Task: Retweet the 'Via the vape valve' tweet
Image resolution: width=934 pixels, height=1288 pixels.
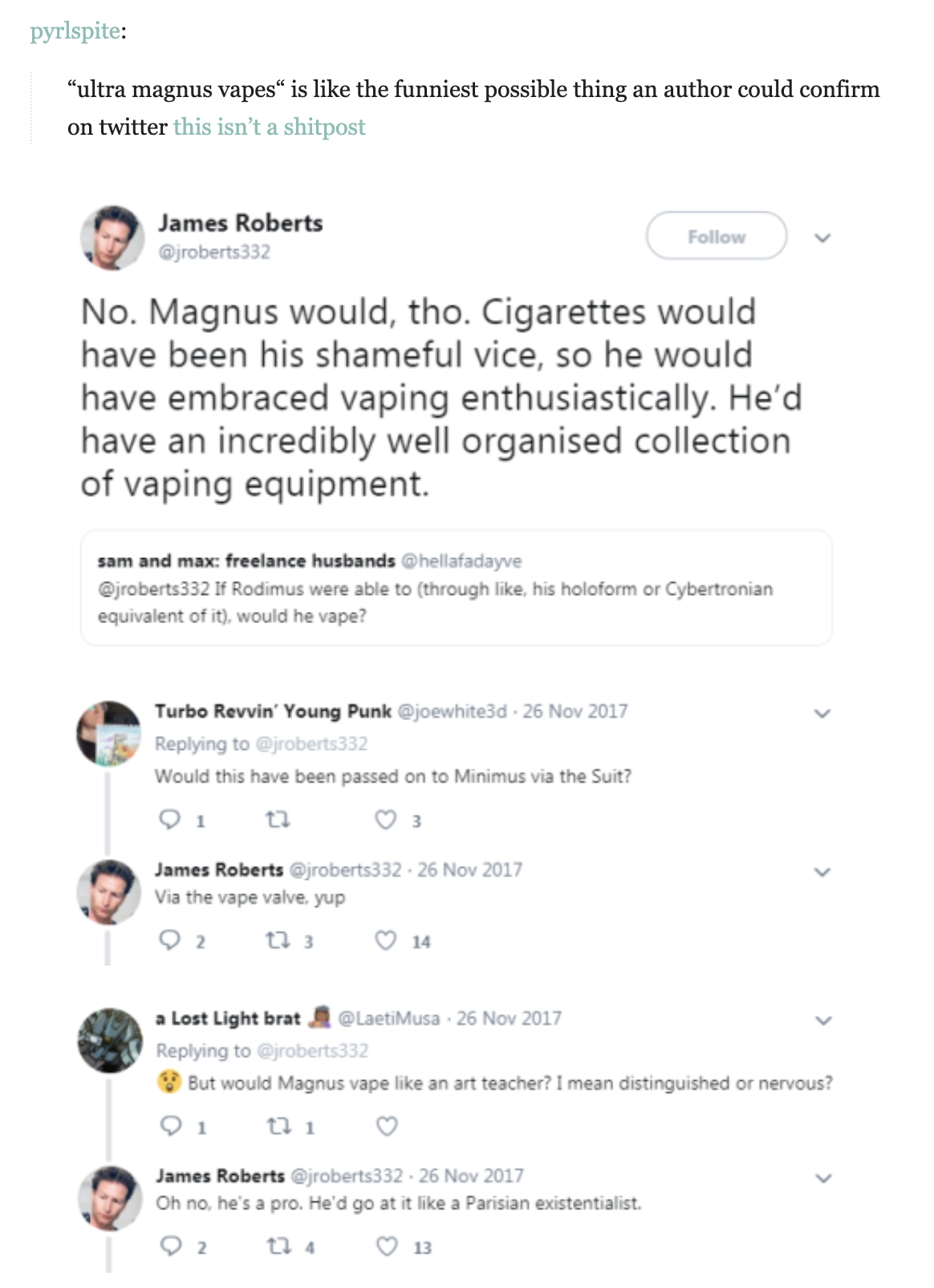Action: pos(277,940)
